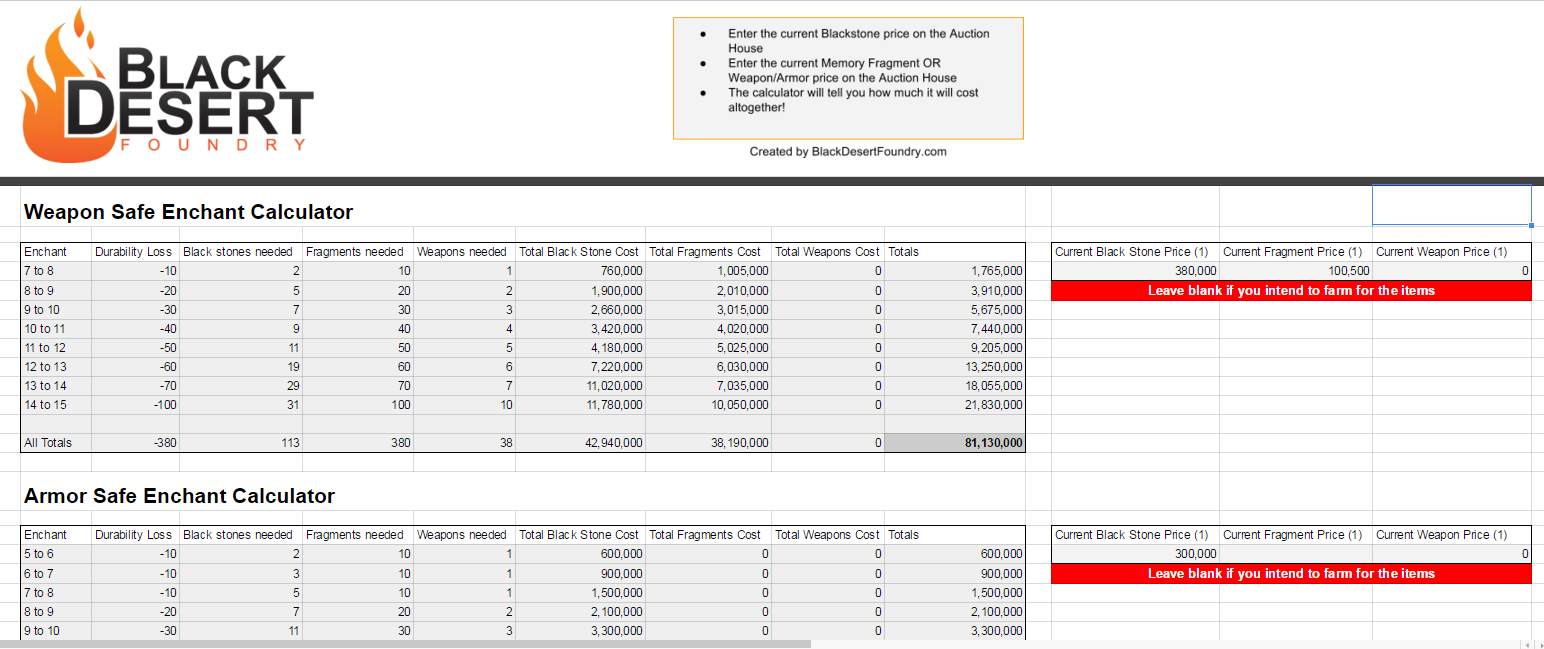Select the black stone cost cell 11,780,000
Viewport: 1544px width, 649px height.
click(x=581, y=405)
